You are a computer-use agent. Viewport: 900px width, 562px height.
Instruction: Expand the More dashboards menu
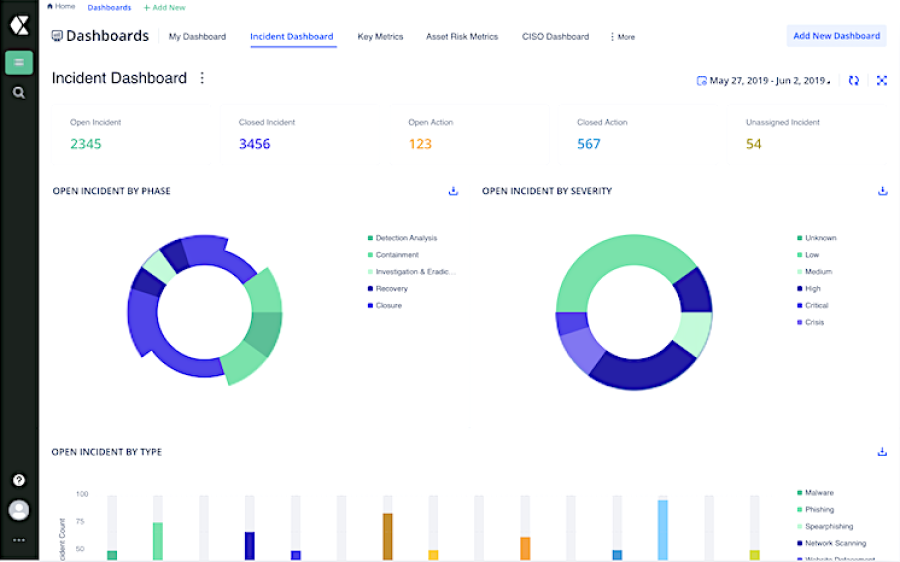(x=623, y=37)
